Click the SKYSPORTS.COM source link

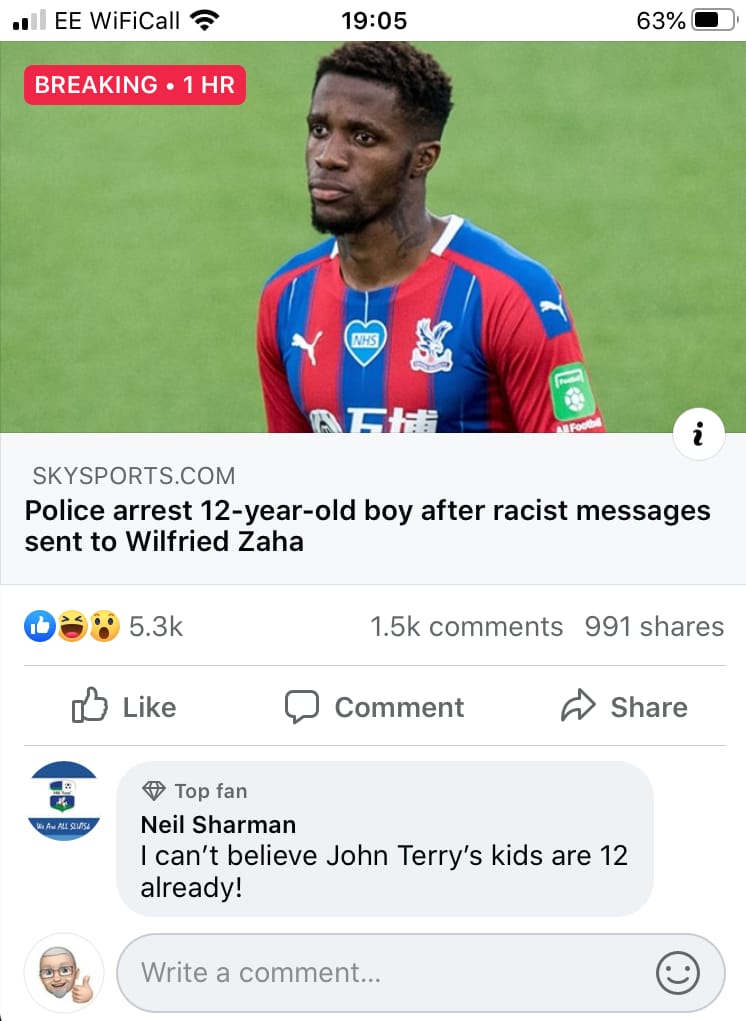pos(134,476)
